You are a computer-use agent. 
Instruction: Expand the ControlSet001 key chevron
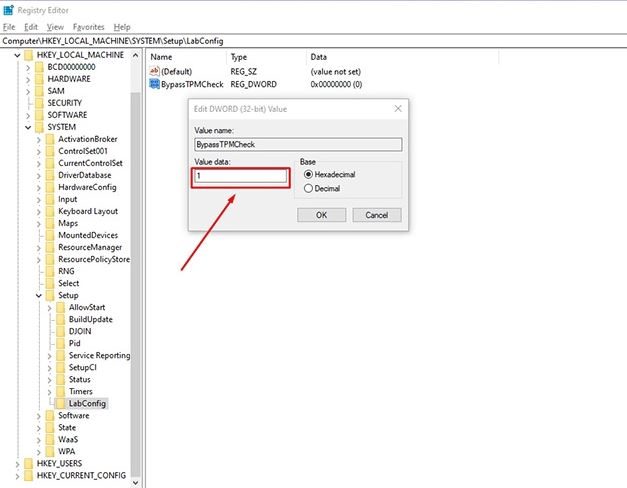[39, 151]
